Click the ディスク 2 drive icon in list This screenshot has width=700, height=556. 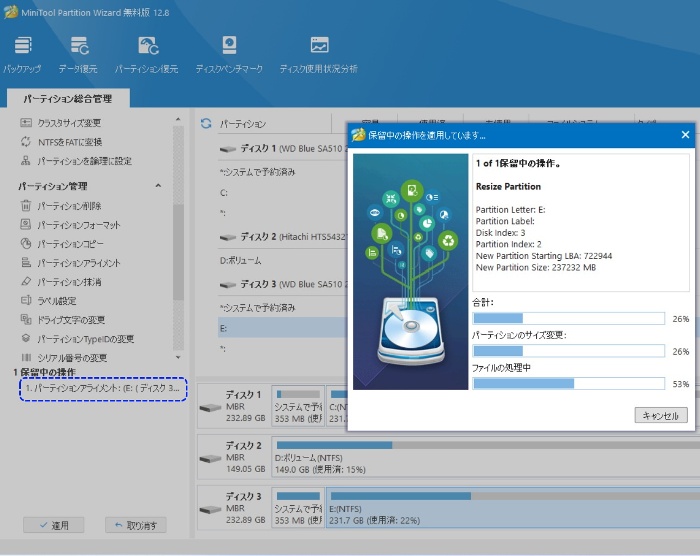(228, 238)
